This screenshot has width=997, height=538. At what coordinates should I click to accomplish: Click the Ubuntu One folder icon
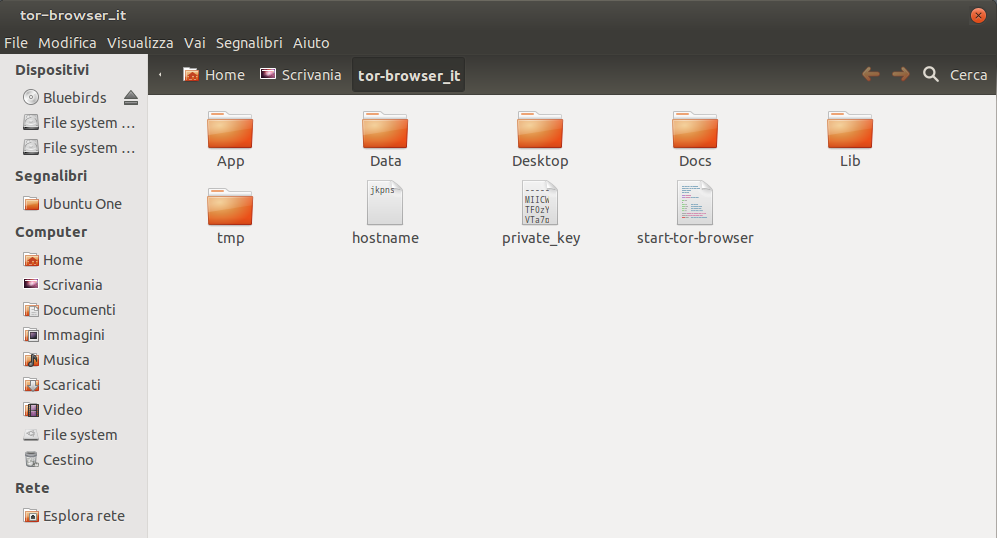(31, 203)
